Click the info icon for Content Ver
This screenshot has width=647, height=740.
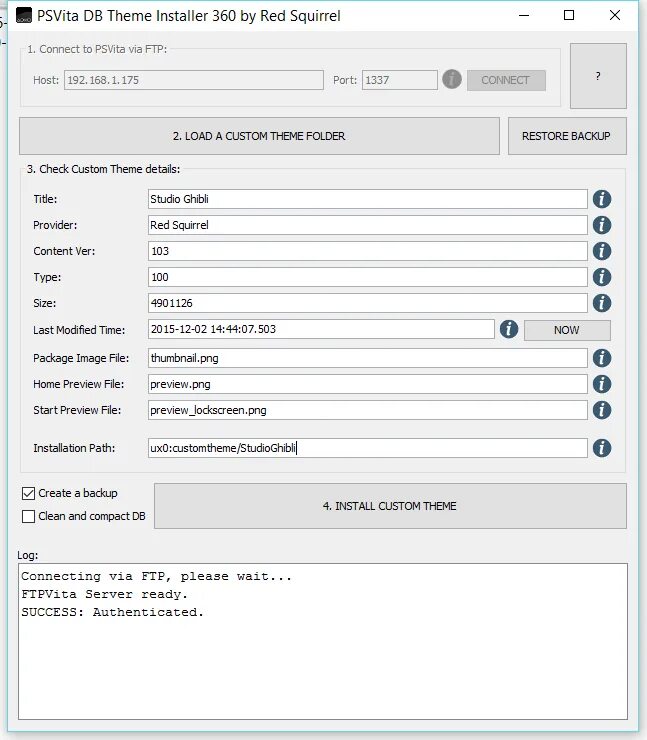602,251
